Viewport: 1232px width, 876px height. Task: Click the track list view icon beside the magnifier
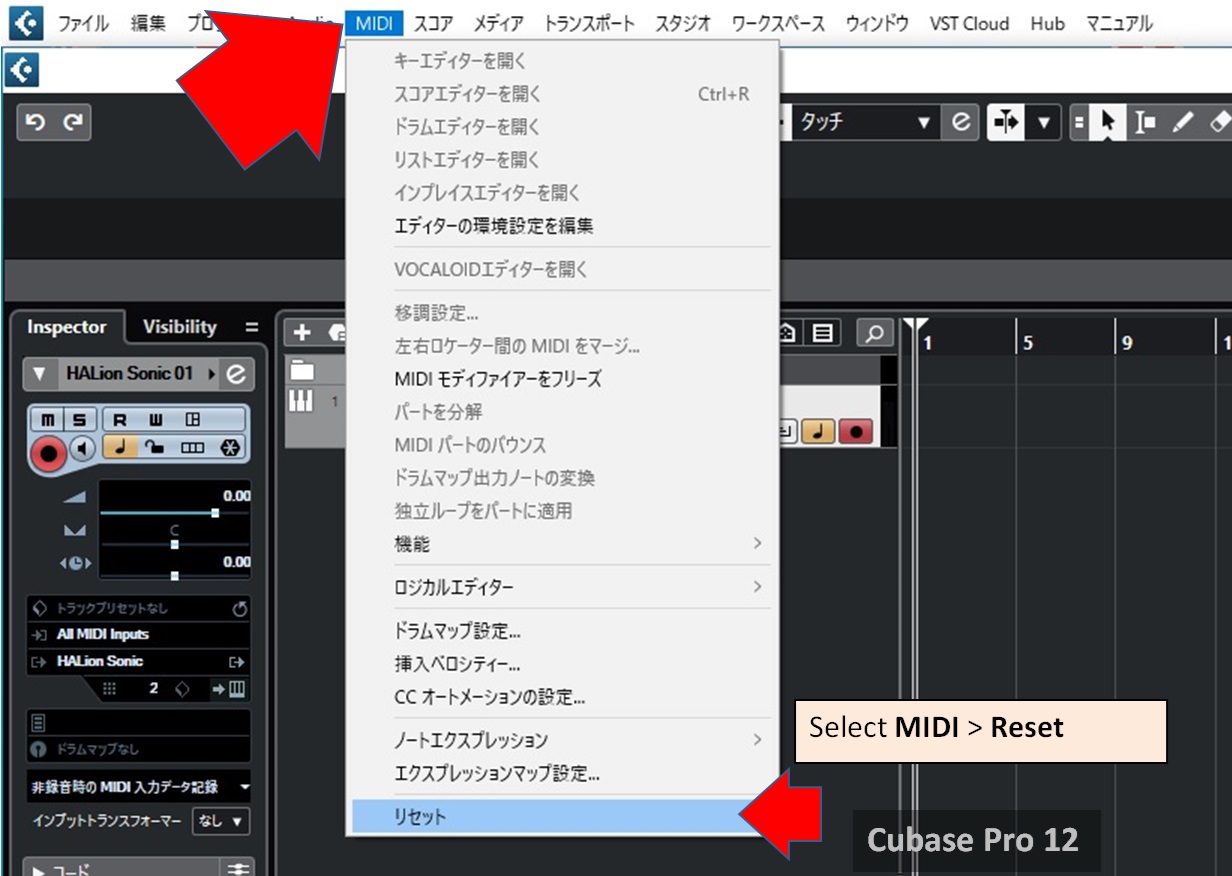point(823,333)
